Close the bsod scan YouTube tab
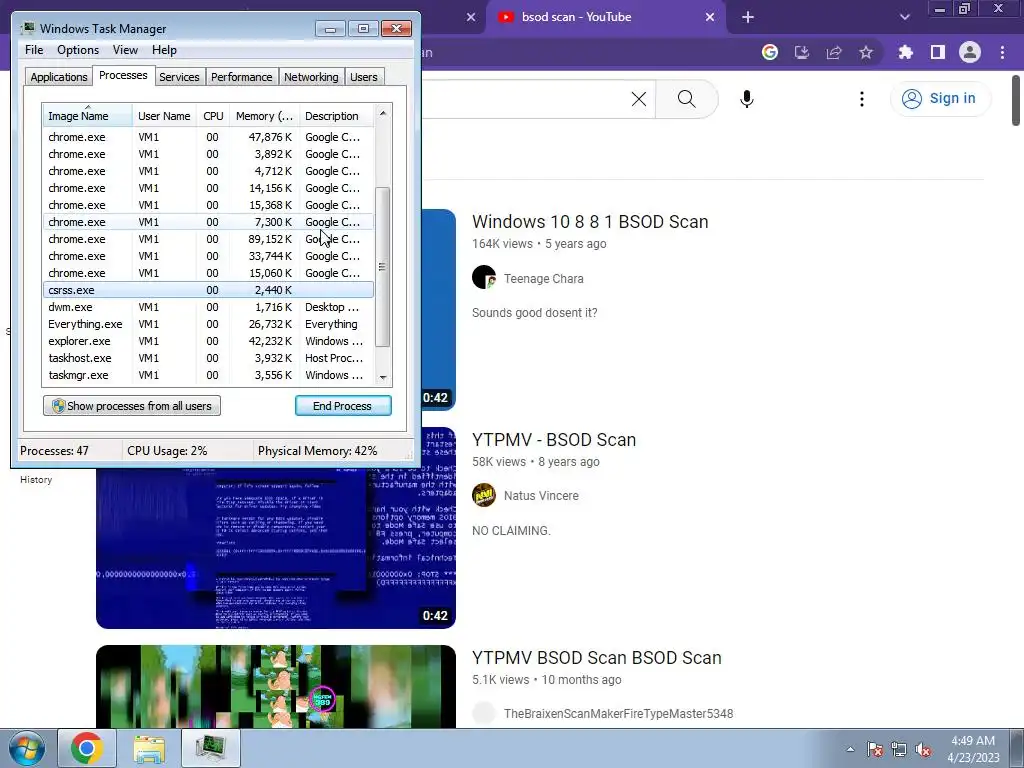The height and width of the screenshot is (768, 1024). click(x=710, y=17)
